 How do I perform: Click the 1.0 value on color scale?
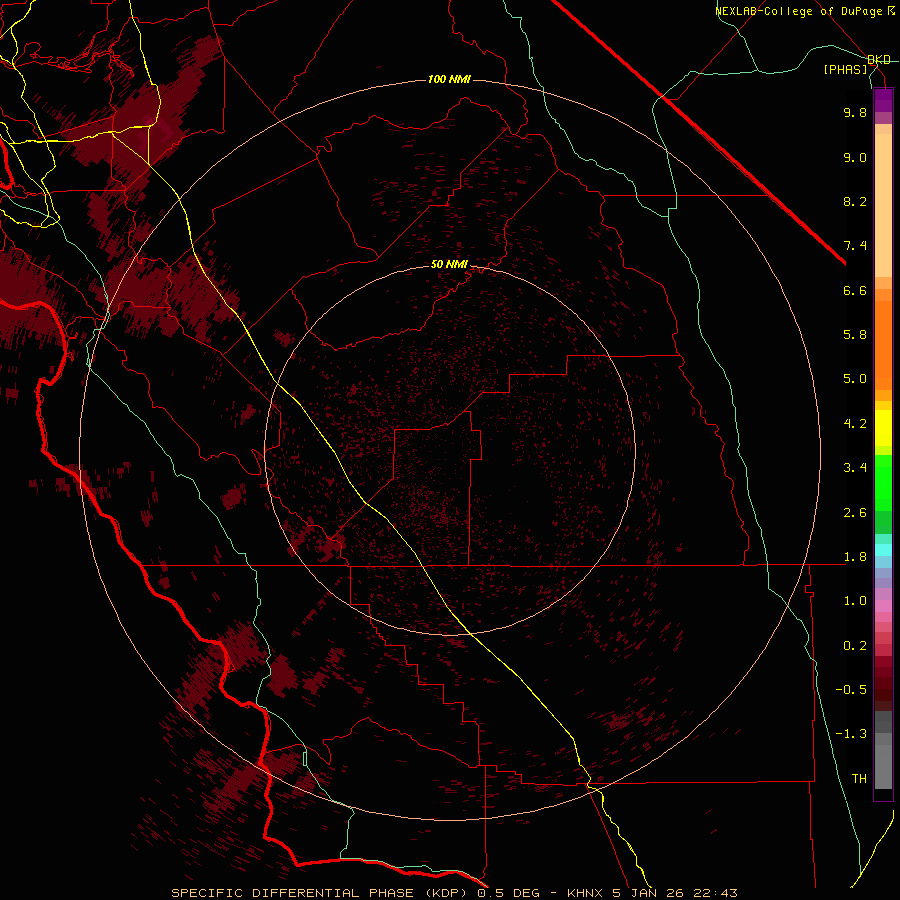click(x=855, y=601)
